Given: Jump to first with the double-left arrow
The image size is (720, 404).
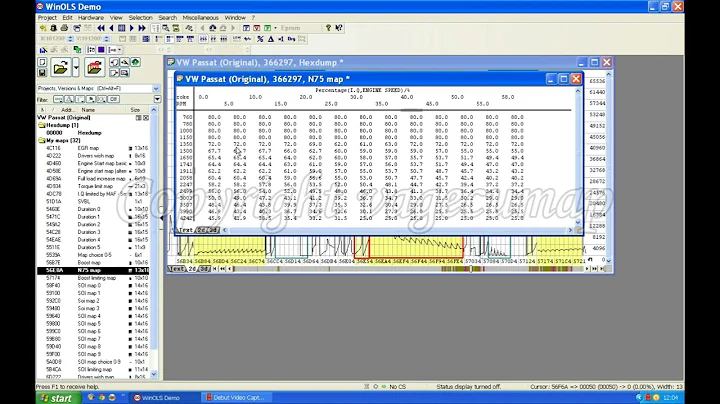Looking at the screenshot, I should 101,28.
